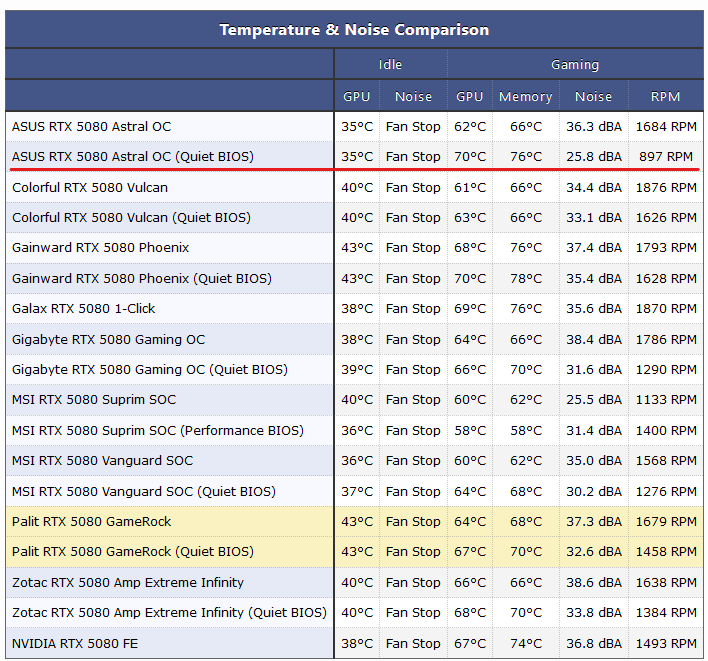708x661 pixels.
Task: Click the '33.1 dBA' noise value
Action: coord(594,218)
